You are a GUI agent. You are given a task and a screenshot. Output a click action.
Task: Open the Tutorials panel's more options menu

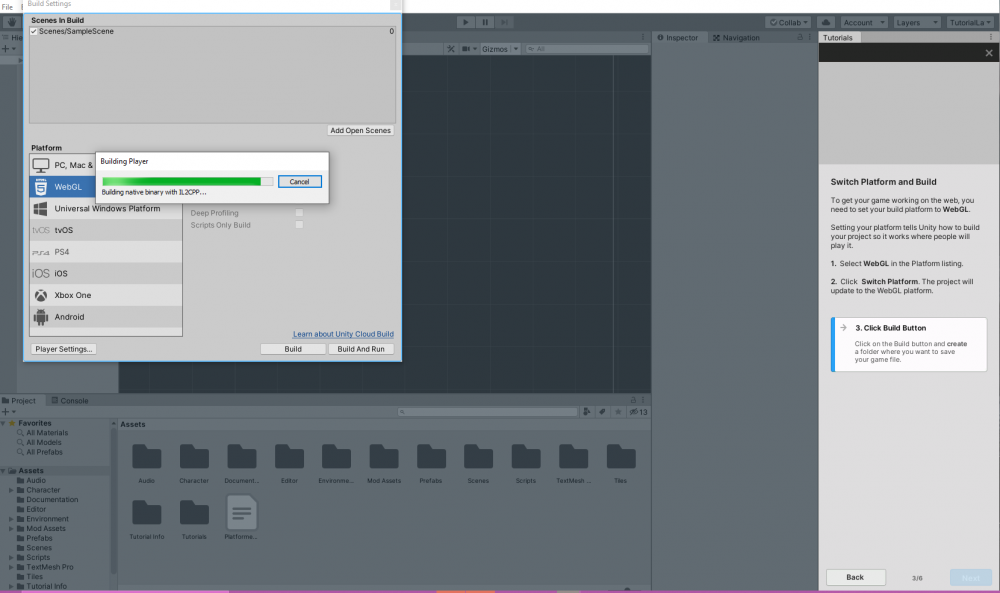pyautogui.click(x=990, y=38)
